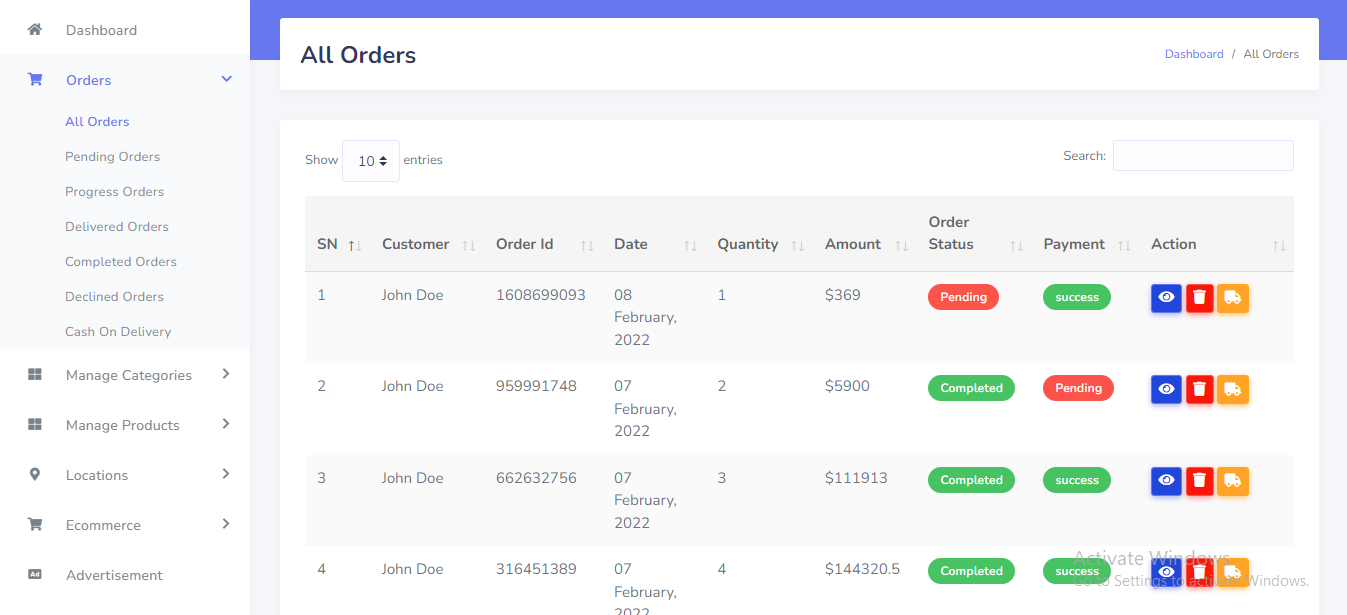
Task: Expand the Ecommerce sidebar submenu
Action: point(226,524)
